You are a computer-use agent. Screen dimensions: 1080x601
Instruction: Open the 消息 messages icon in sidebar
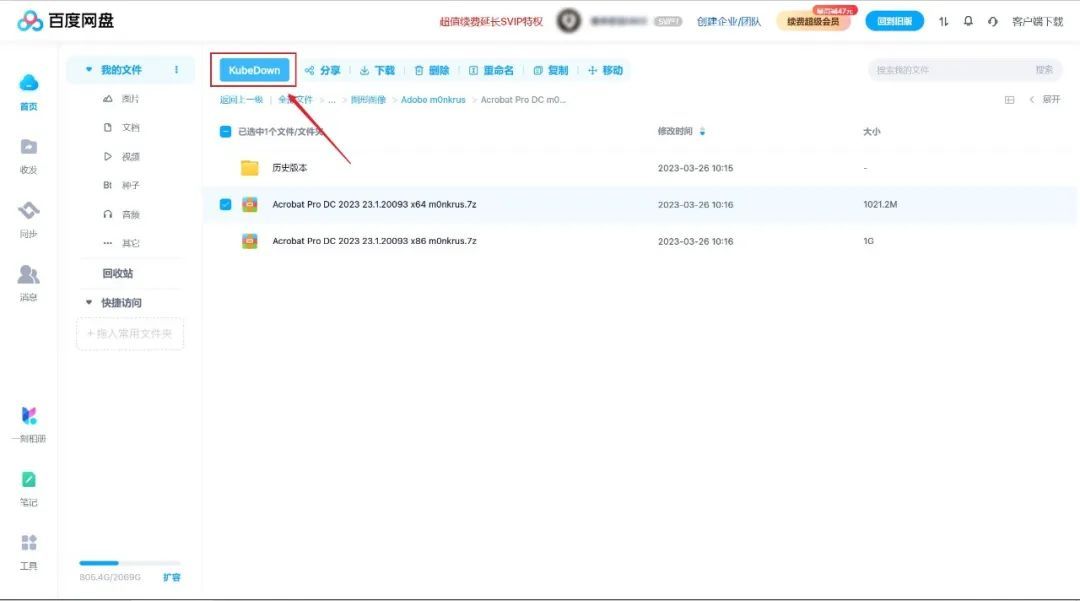click(28, 274)
